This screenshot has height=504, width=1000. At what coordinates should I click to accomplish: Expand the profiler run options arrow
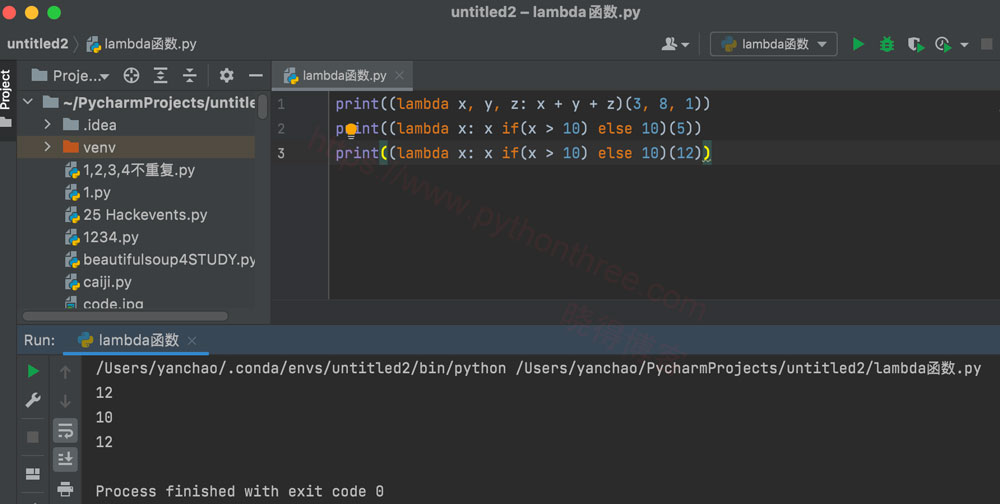tap(964, 45)
